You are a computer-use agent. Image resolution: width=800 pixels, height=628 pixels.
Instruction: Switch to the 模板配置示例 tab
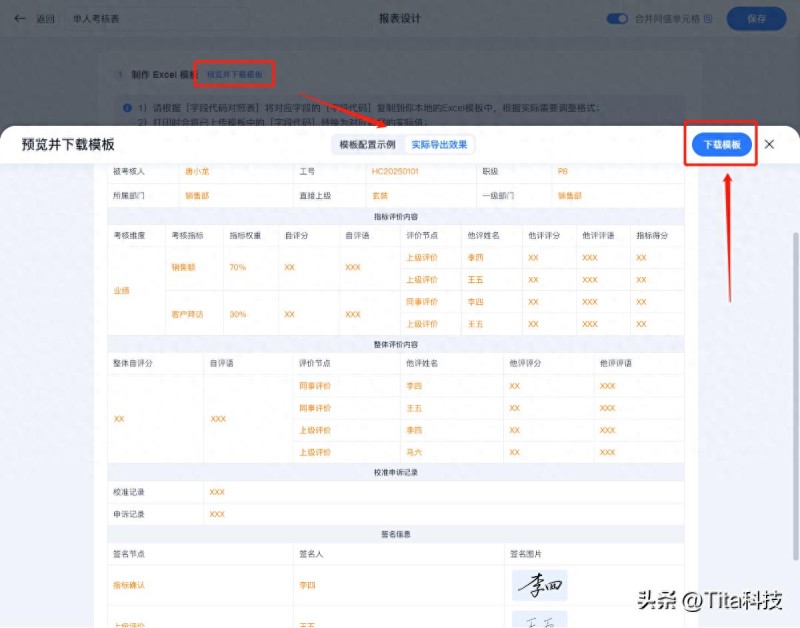click(367, 145)
